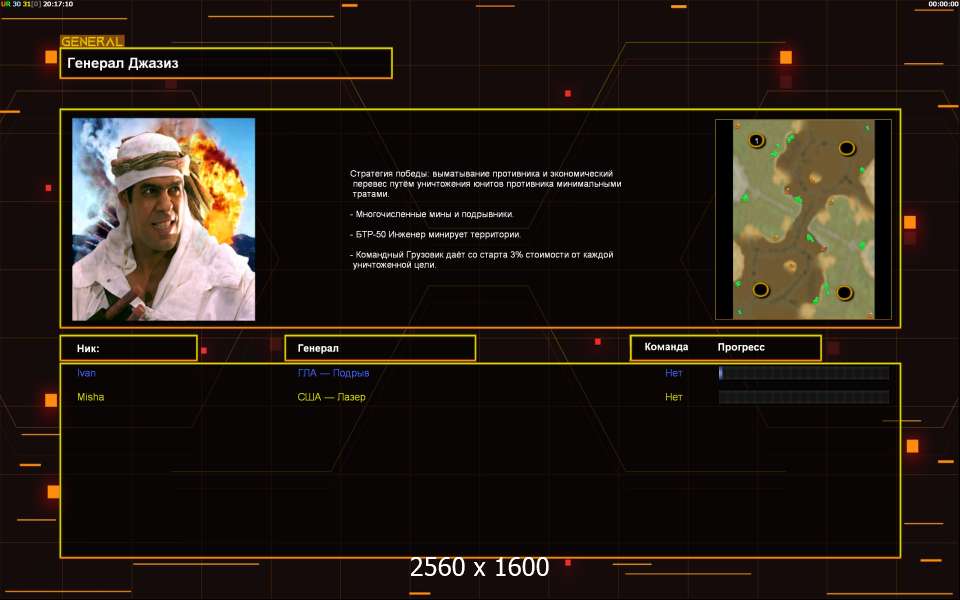This screenshot has width=960, height=600.
Task: Click Ivan's team value 'Нет'
Action: click(x=673, y=373)
